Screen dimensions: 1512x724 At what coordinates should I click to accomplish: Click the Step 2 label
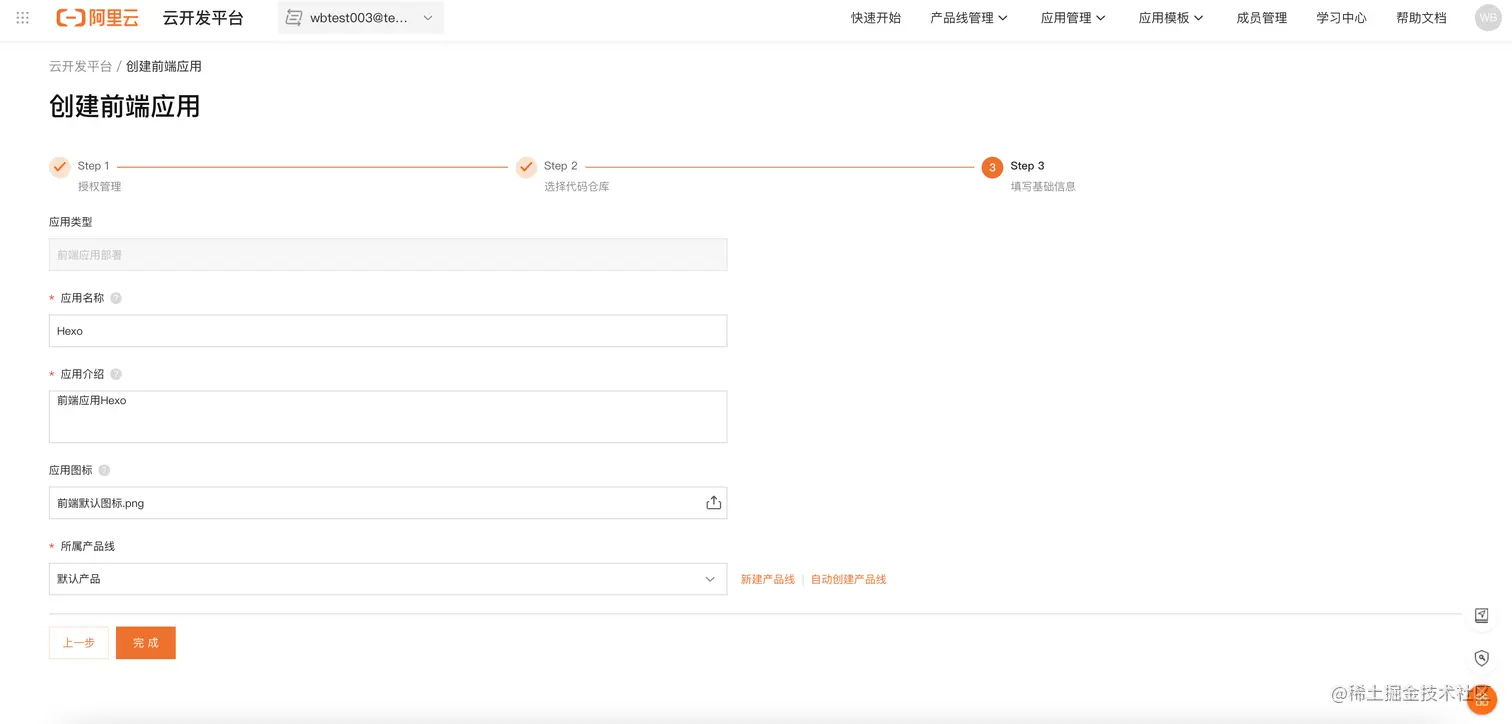coord(561,166)
